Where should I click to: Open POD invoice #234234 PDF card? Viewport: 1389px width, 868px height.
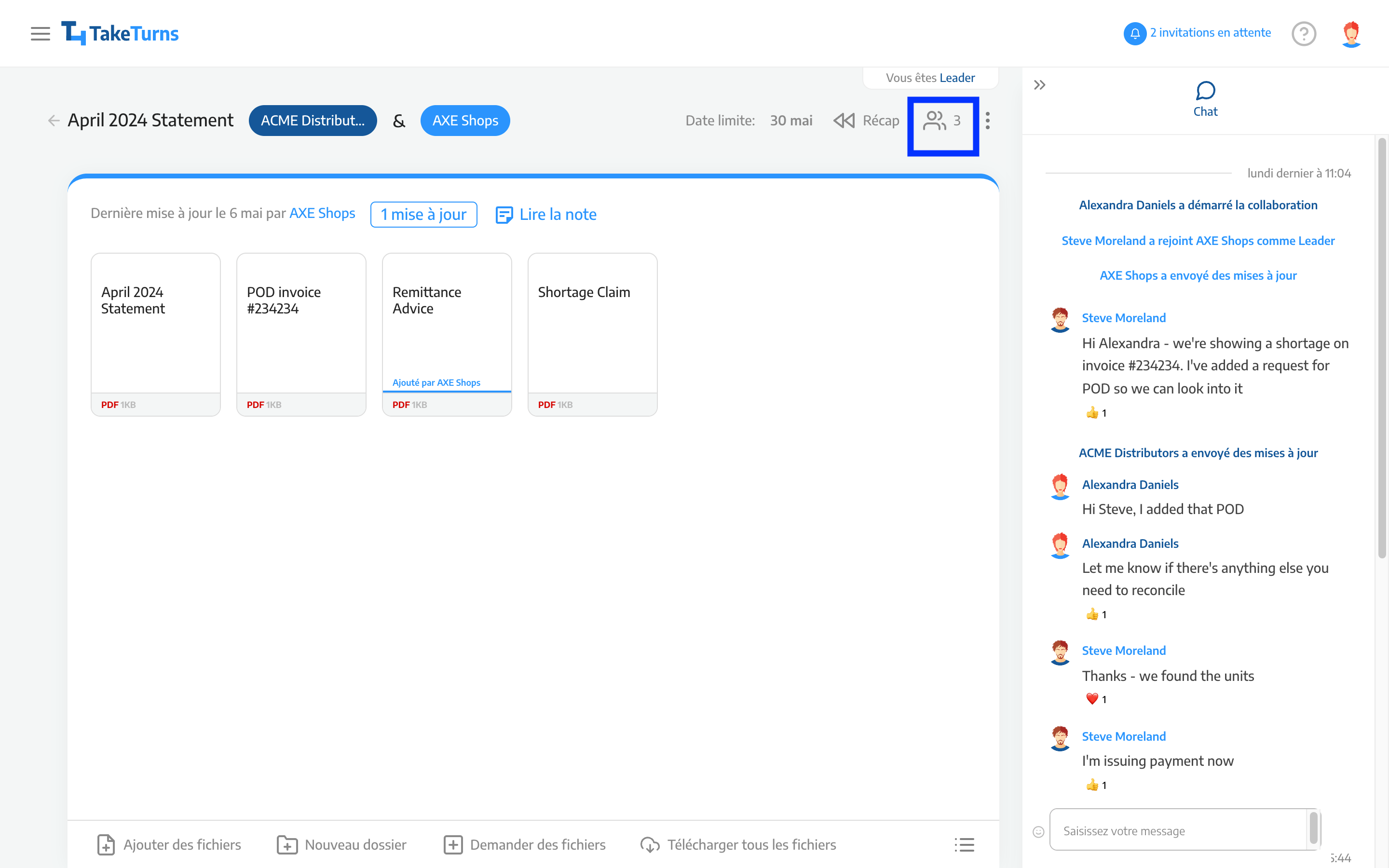pos(301,335)
